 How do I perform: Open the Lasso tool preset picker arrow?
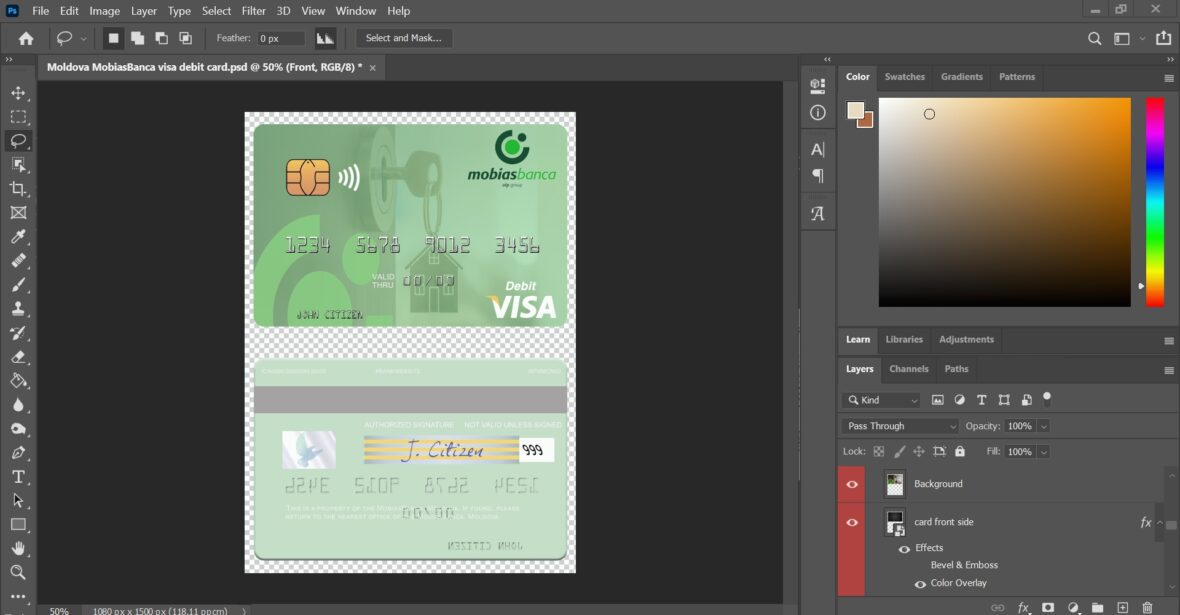tap(84, 38)
